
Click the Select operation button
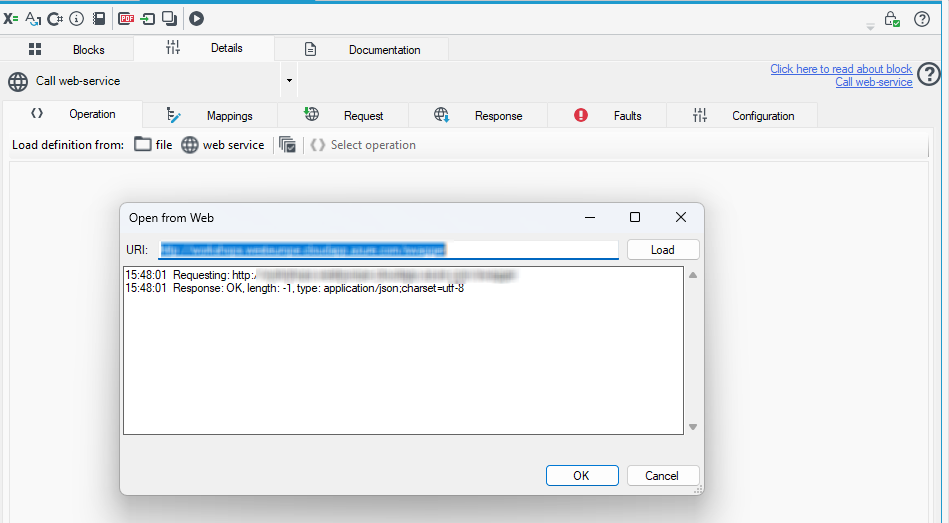[x=363, y=145]
